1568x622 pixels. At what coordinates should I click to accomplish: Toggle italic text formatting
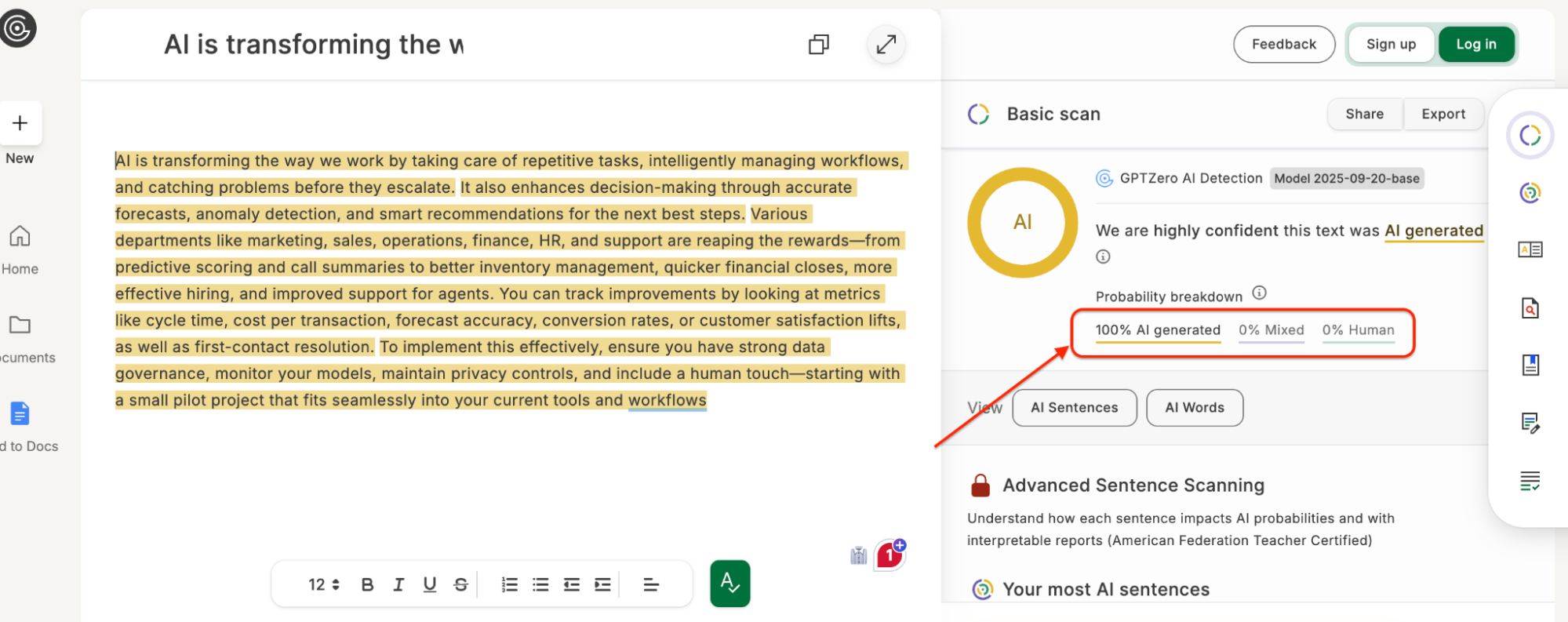398,584
